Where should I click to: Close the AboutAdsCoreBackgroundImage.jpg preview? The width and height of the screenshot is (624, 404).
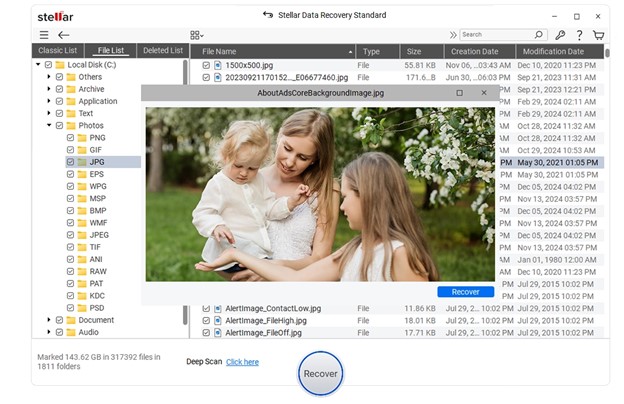(x=484, y=93)
